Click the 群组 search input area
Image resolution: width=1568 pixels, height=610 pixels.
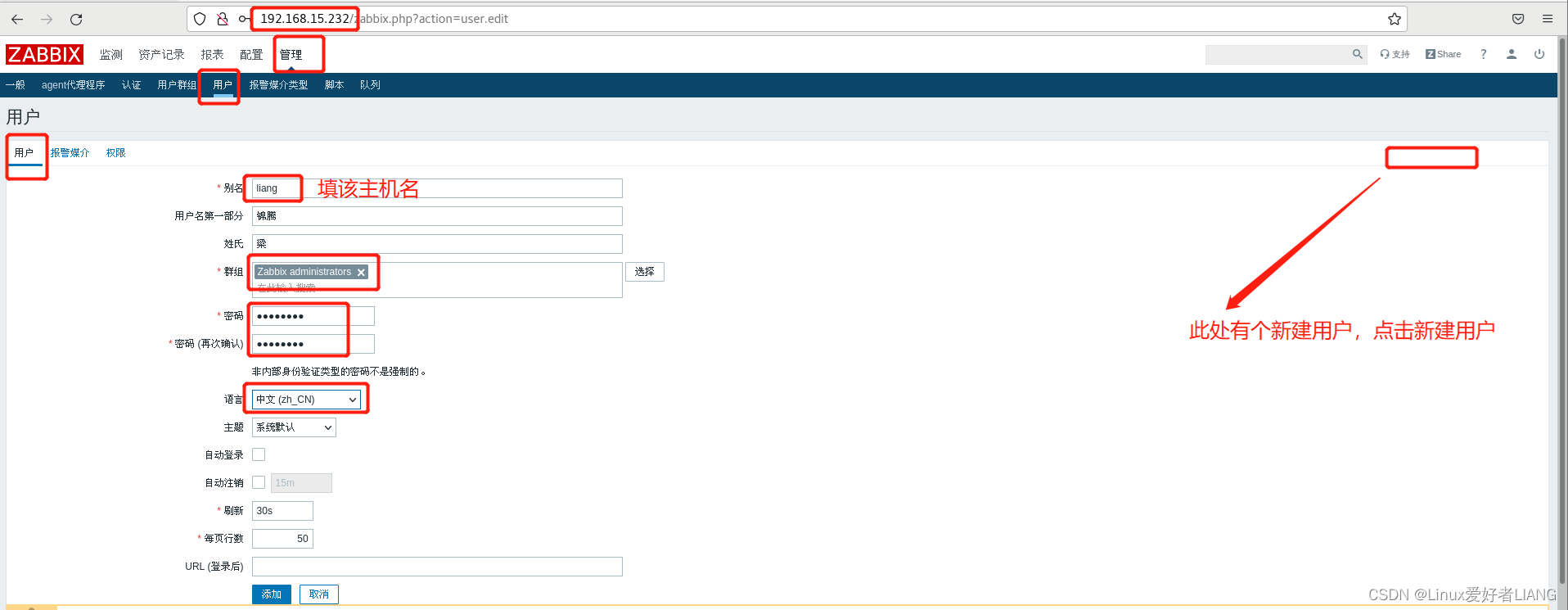click(437, 280)
